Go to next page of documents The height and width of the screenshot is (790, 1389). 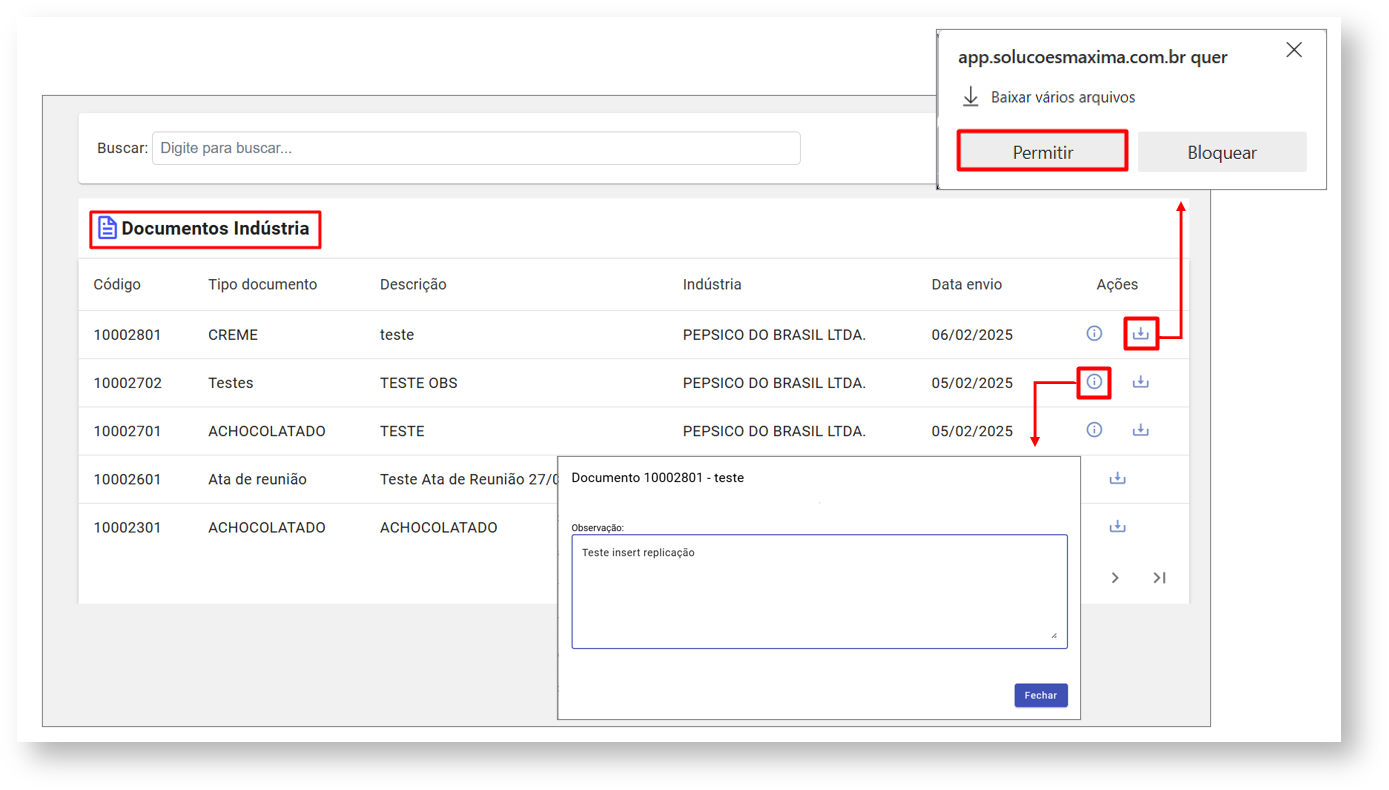1115,578
